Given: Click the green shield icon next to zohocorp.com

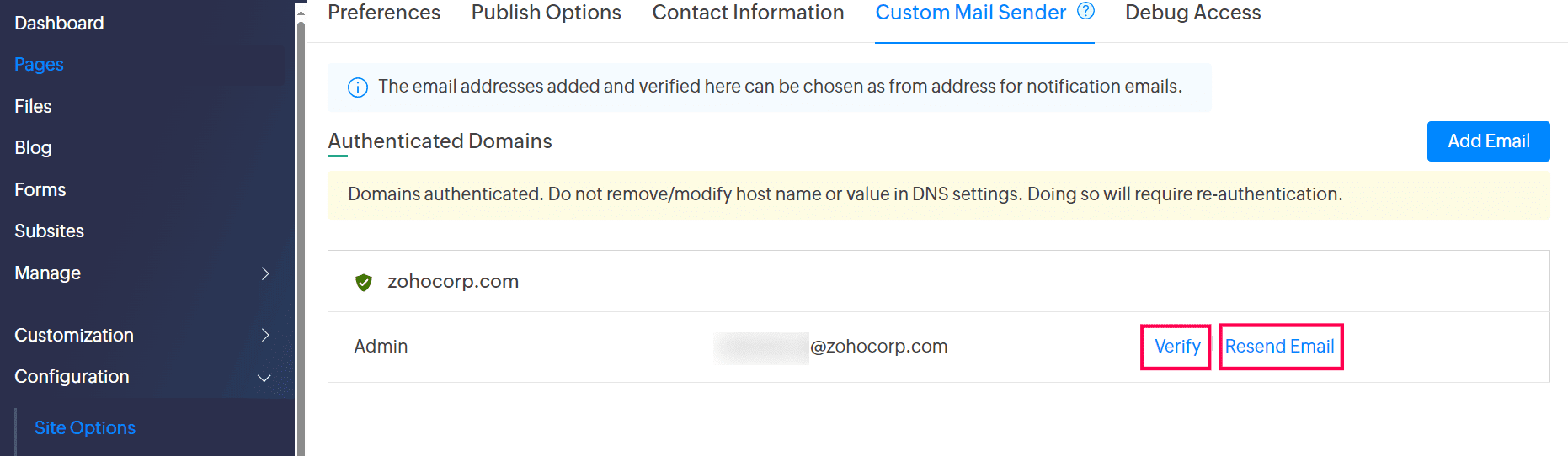Looking at the screenshot, I should [364, 282].
